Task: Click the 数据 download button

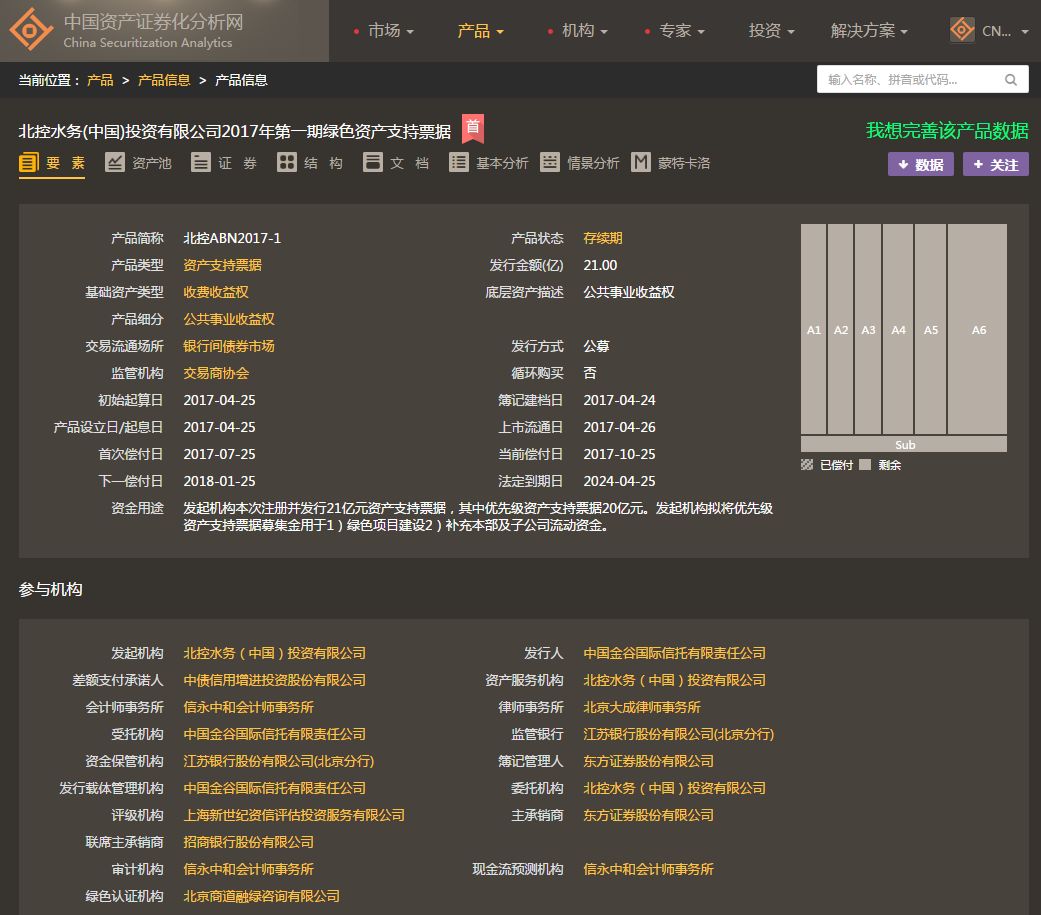Action: click(920, 164)
